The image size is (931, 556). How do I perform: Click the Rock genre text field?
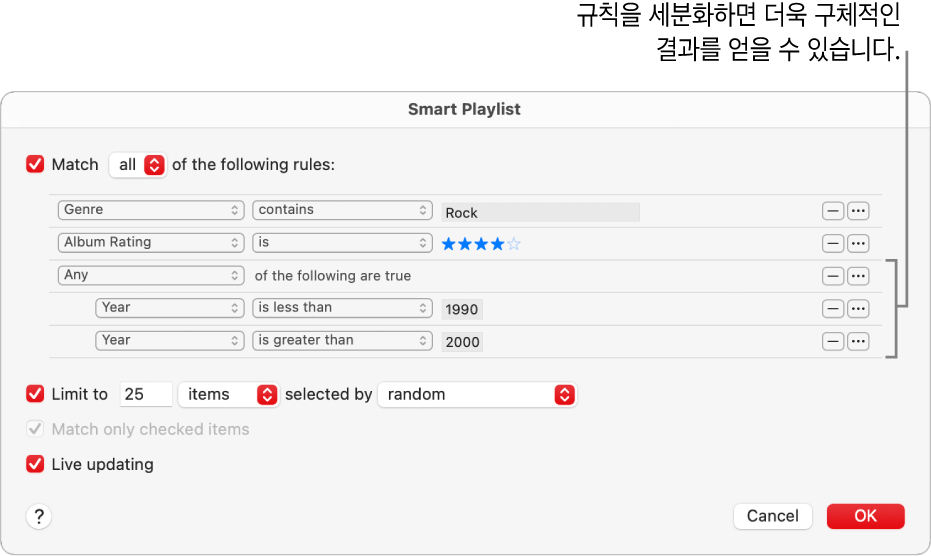[x=540, y=212]
